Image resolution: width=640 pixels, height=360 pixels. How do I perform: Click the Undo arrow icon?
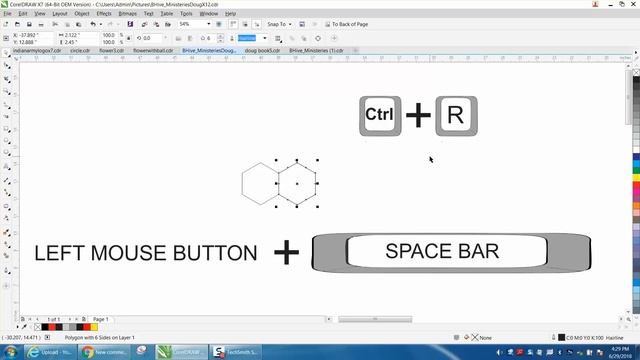93,24
